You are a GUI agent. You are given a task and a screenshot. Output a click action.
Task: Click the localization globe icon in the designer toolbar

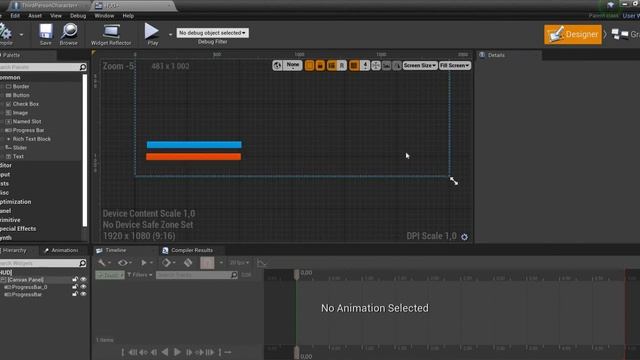click(x=278, y=65)
